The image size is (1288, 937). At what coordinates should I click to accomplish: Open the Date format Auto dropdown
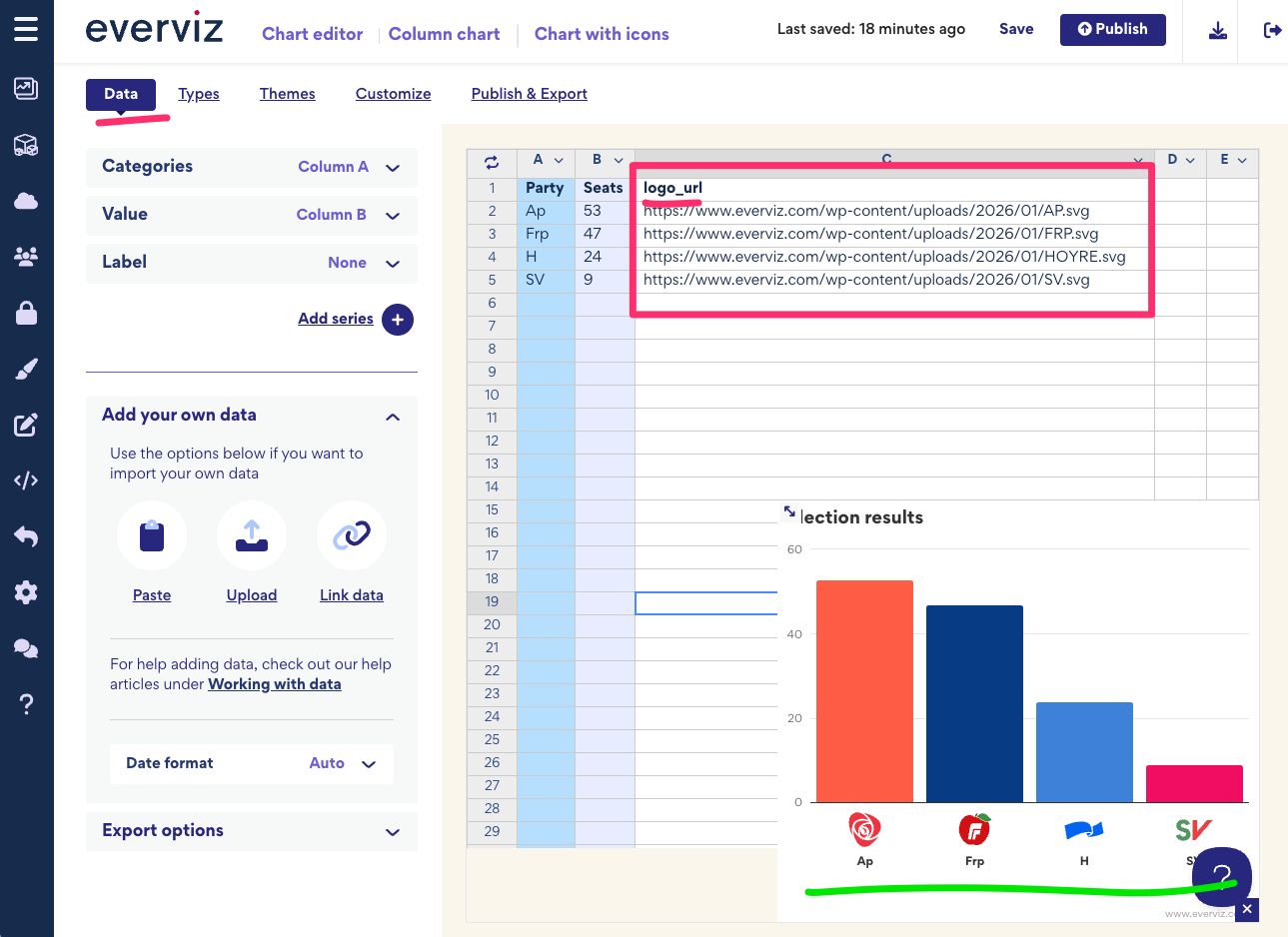click(252, 763)
